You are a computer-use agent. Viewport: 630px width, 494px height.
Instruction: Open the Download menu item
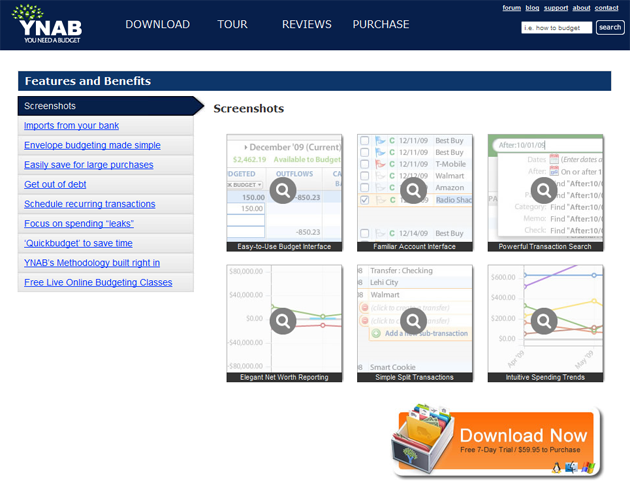pyautogui.click(x=158, y=24)
